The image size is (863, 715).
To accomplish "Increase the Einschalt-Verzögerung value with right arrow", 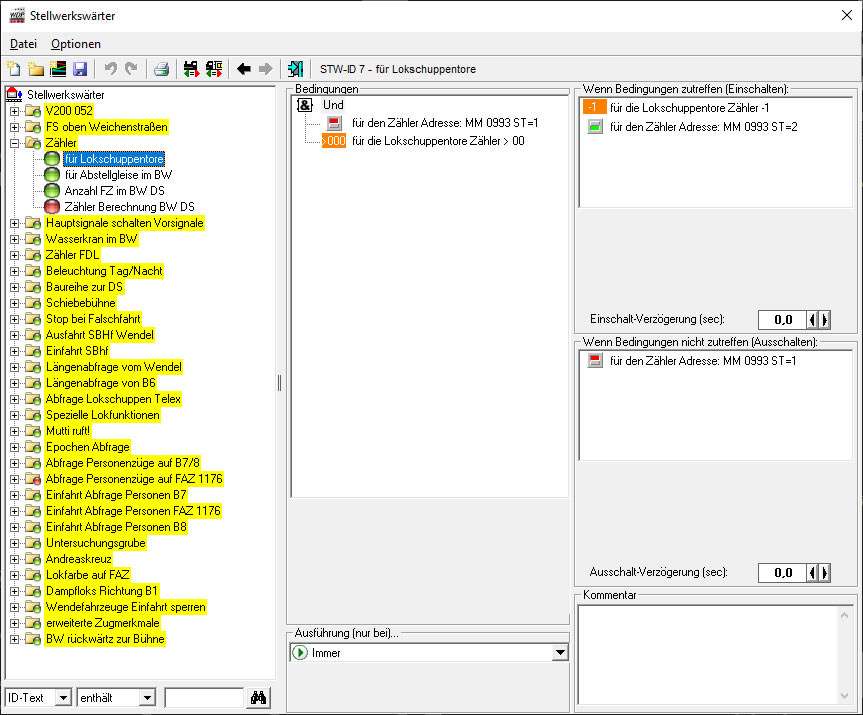I will coord(826,320).
